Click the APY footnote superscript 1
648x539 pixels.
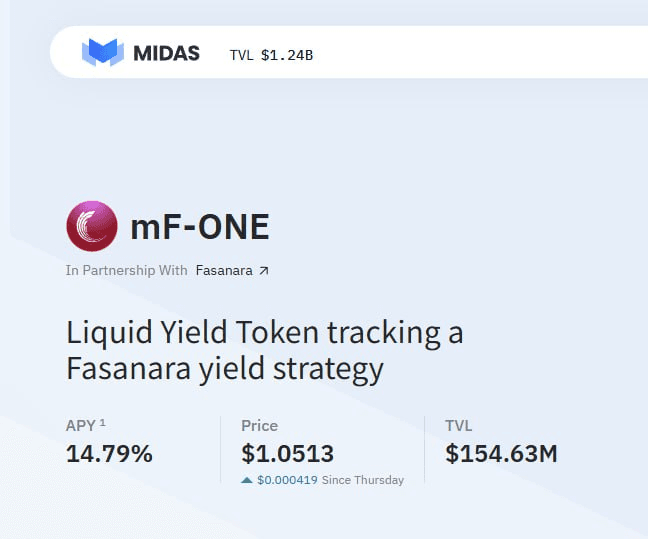coord(103,424)
